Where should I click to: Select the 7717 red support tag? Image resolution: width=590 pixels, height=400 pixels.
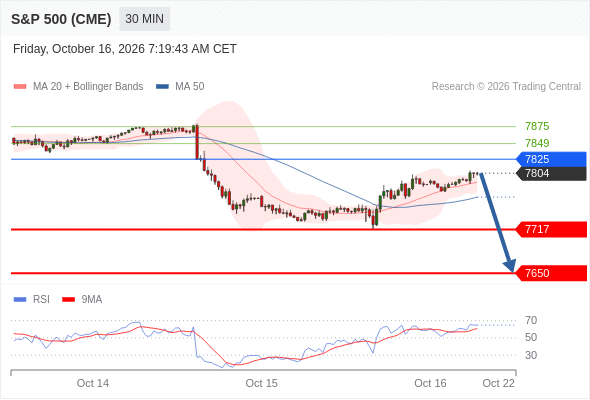551,229
